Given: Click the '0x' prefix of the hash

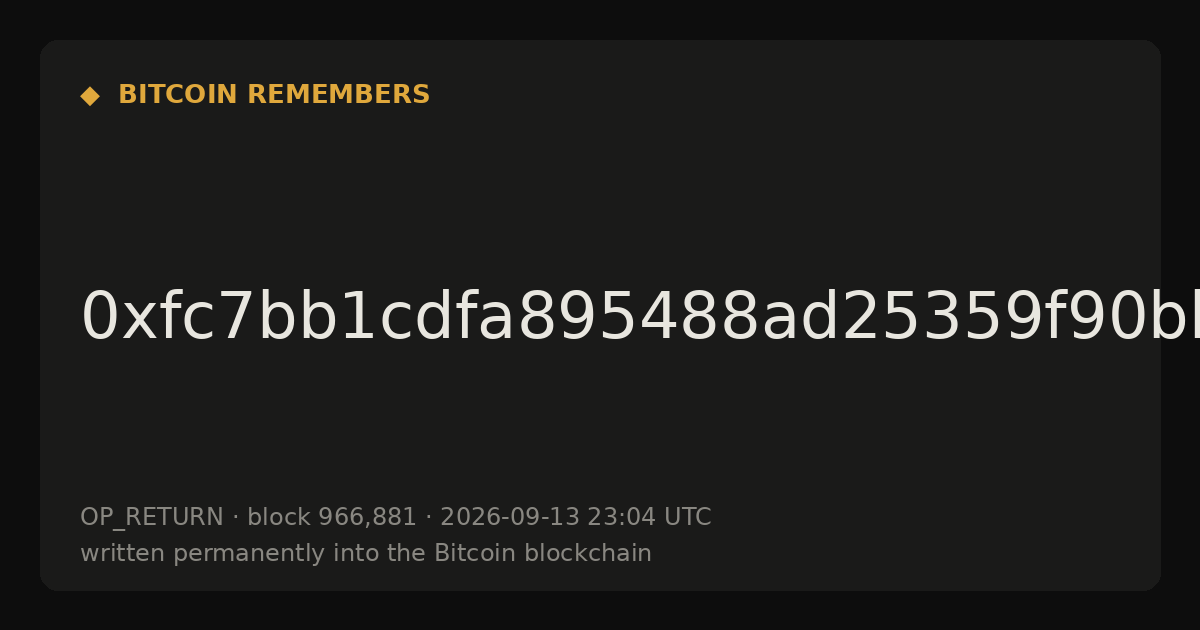Looking at the screenshot, I should [113, 317].
